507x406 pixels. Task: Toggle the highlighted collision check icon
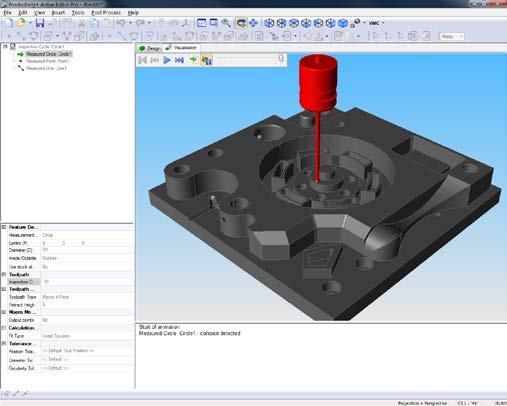(x=206, y=60)
